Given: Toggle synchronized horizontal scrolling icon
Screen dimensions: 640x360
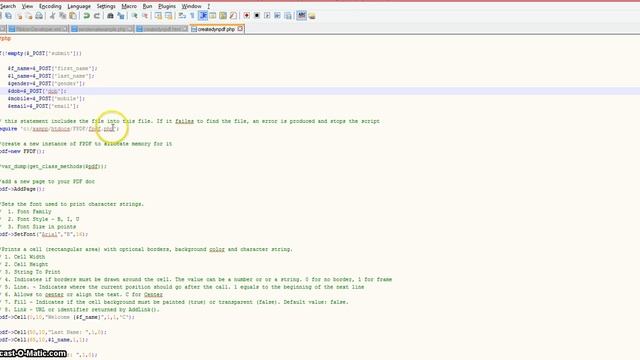Looking at the screenshot, I should pos(168,16).
